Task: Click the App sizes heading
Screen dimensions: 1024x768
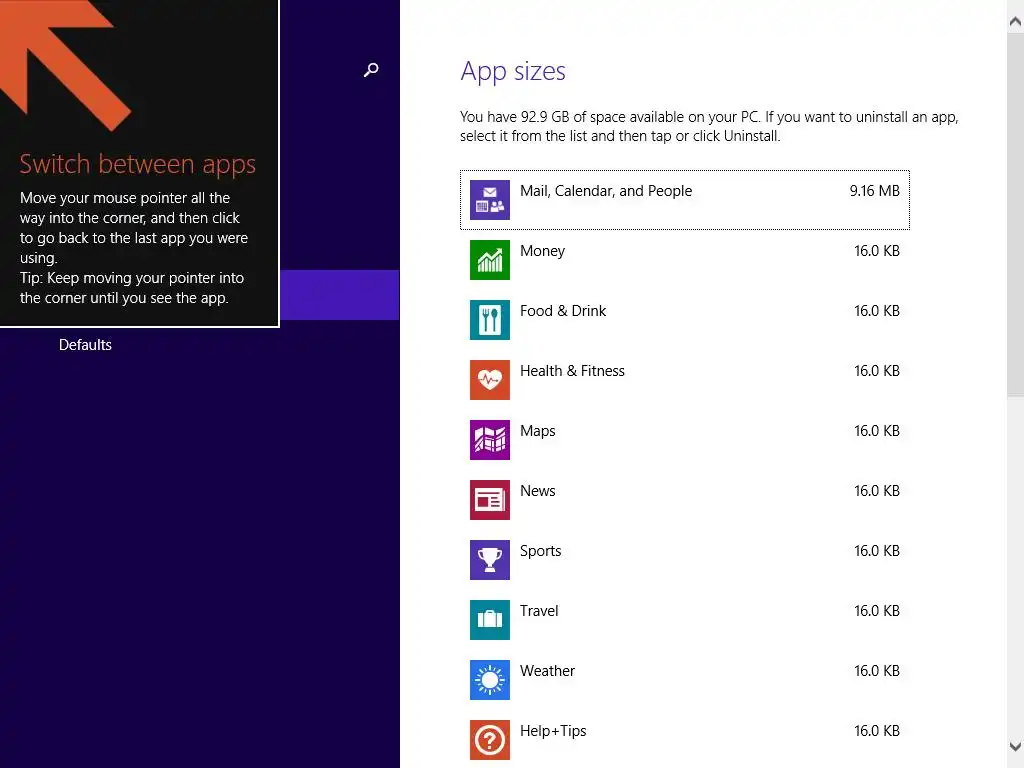Action: point(513,72)
